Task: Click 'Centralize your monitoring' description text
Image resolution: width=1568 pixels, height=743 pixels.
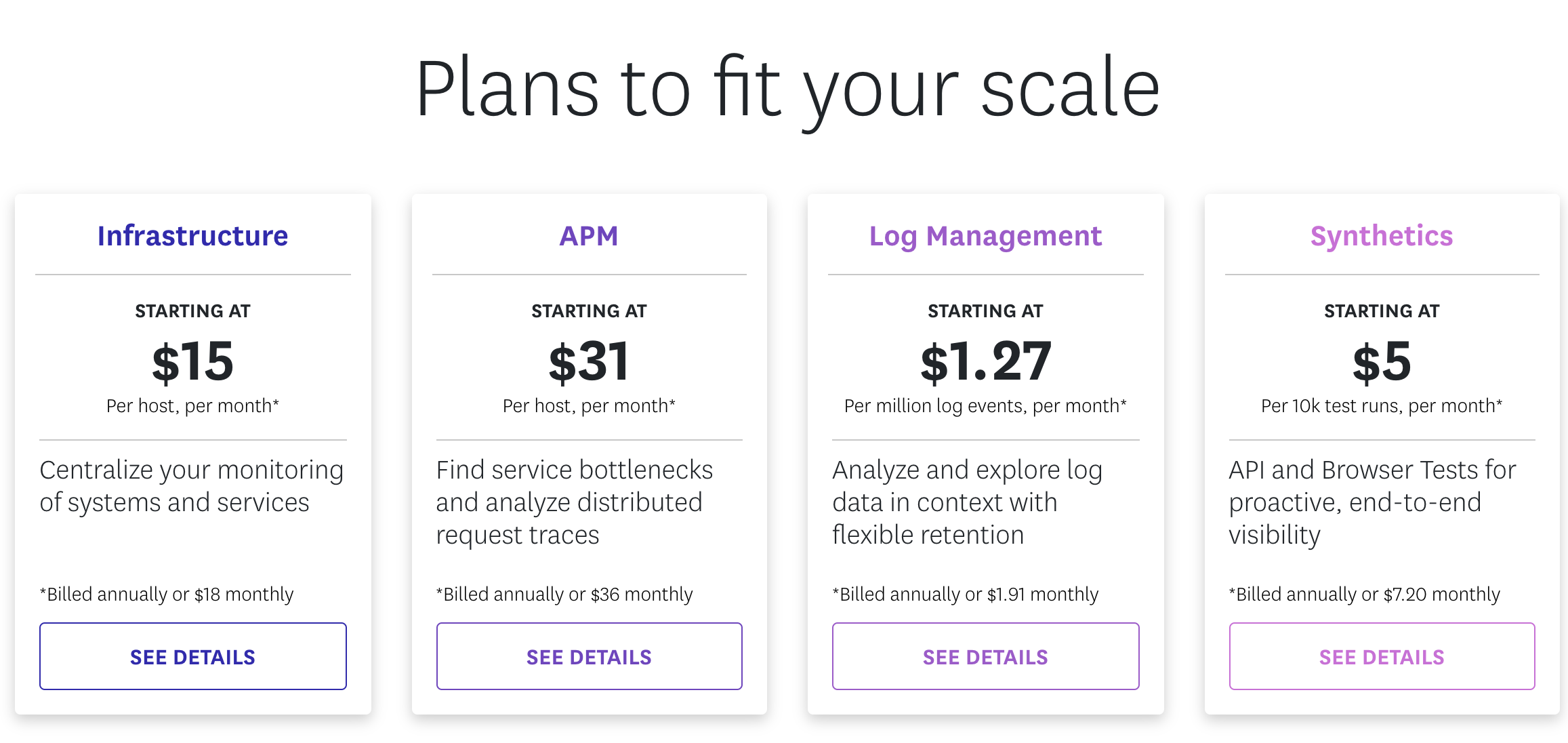Action: (x=192, y=486)
